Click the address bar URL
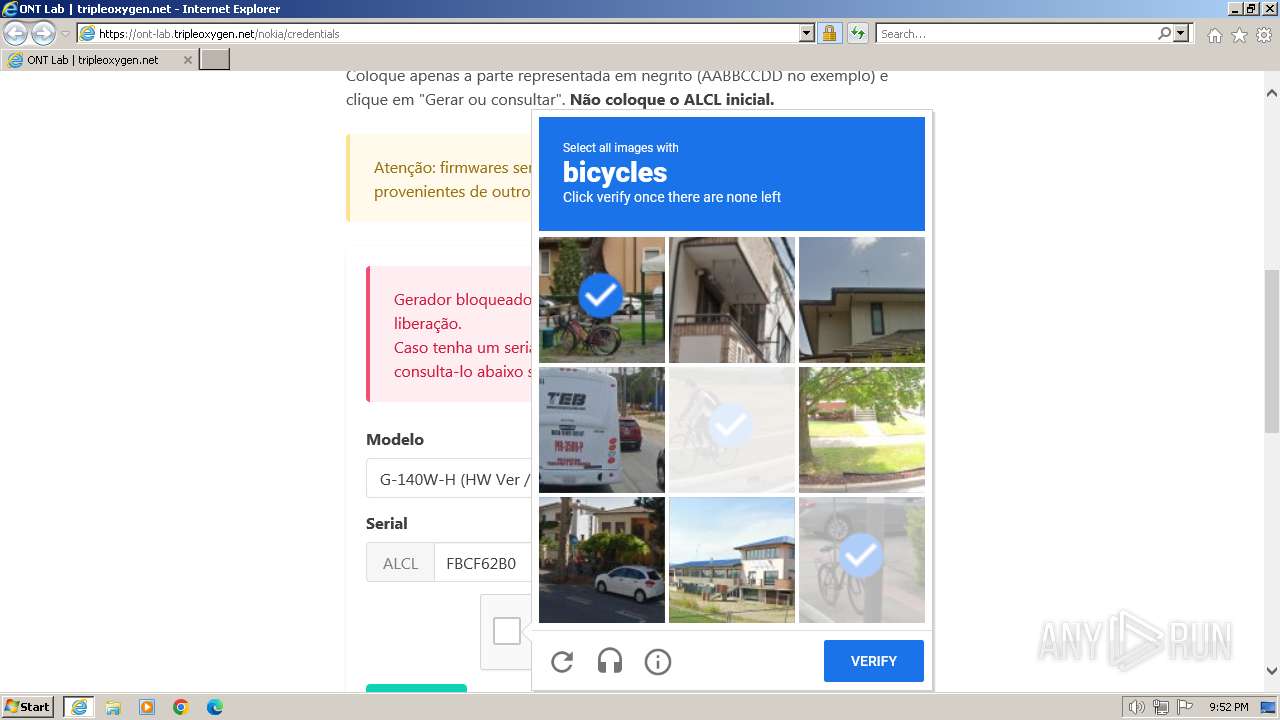 [219, 33]
